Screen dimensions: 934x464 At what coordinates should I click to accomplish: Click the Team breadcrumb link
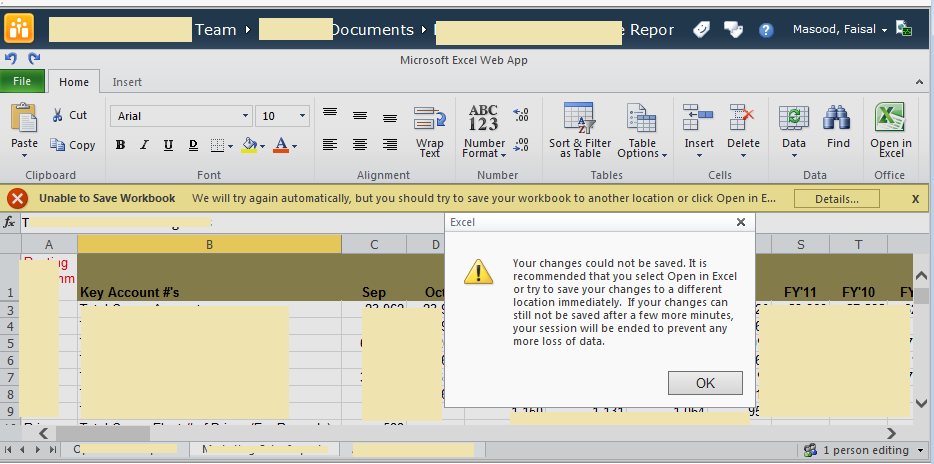(216, 30)
